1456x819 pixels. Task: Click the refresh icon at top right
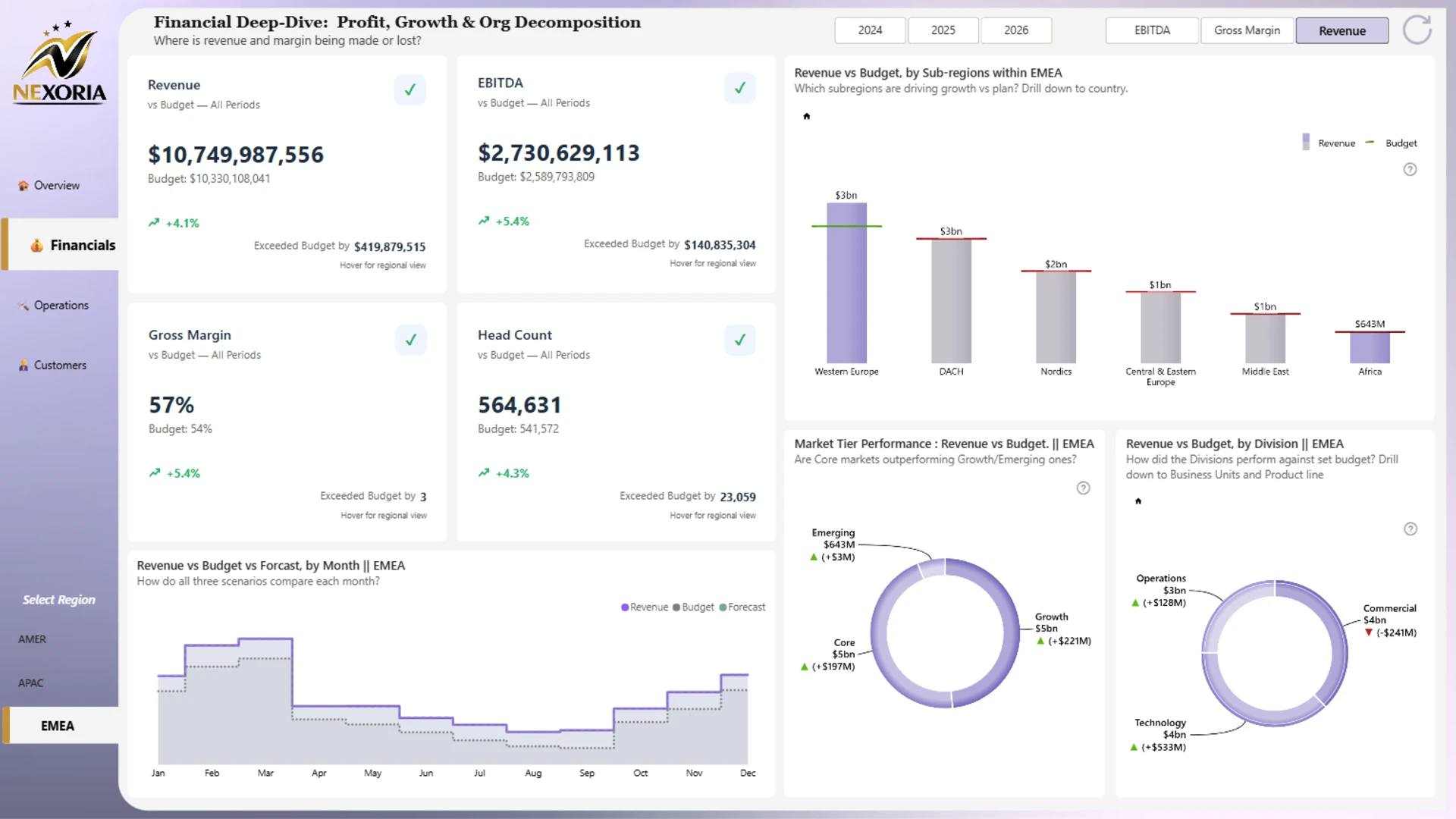tap(1417, 30)
